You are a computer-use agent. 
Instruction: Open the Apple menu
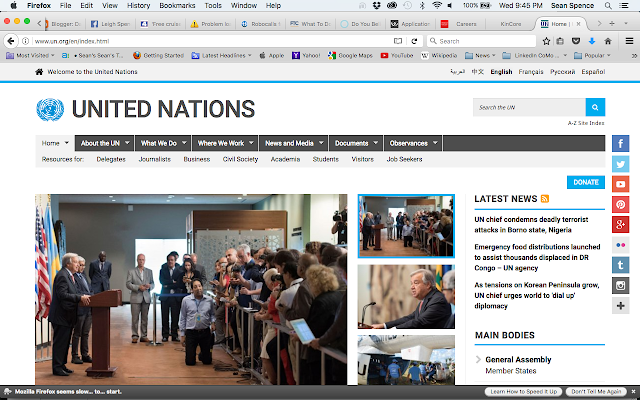pos(13,6)
